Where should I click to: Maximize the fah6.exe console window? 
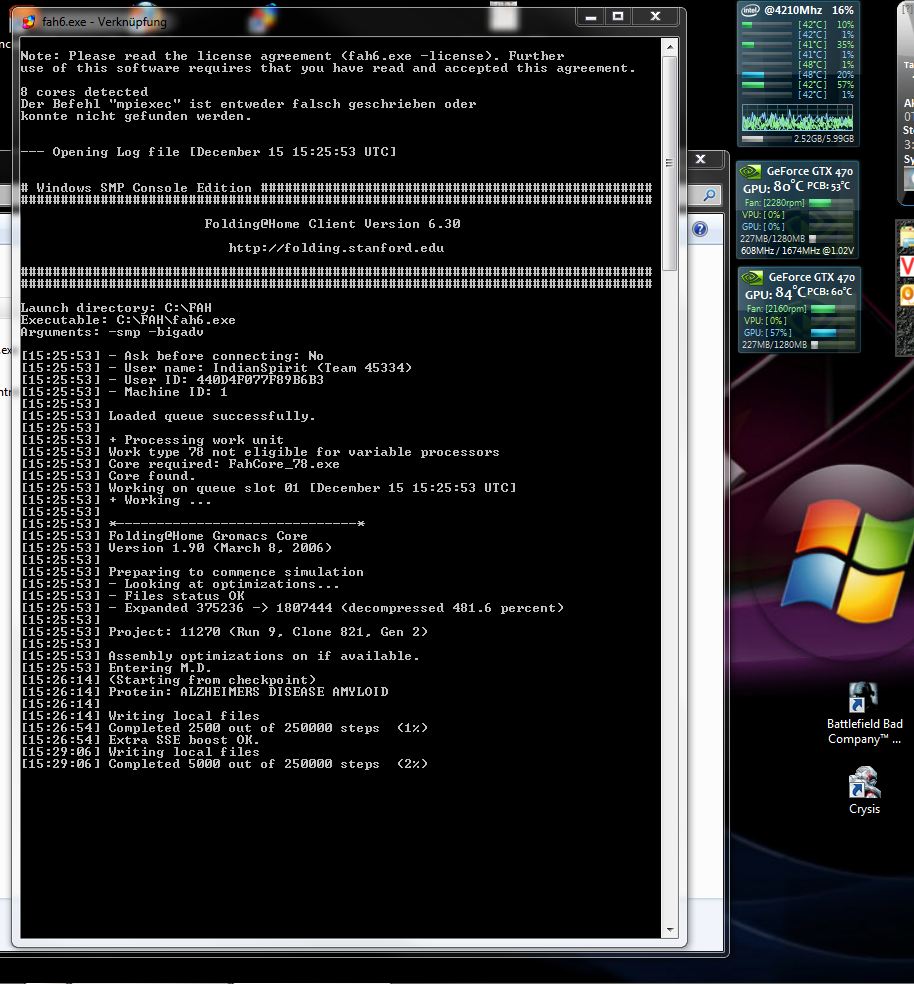pyautogui.click(x=618, y=17)
